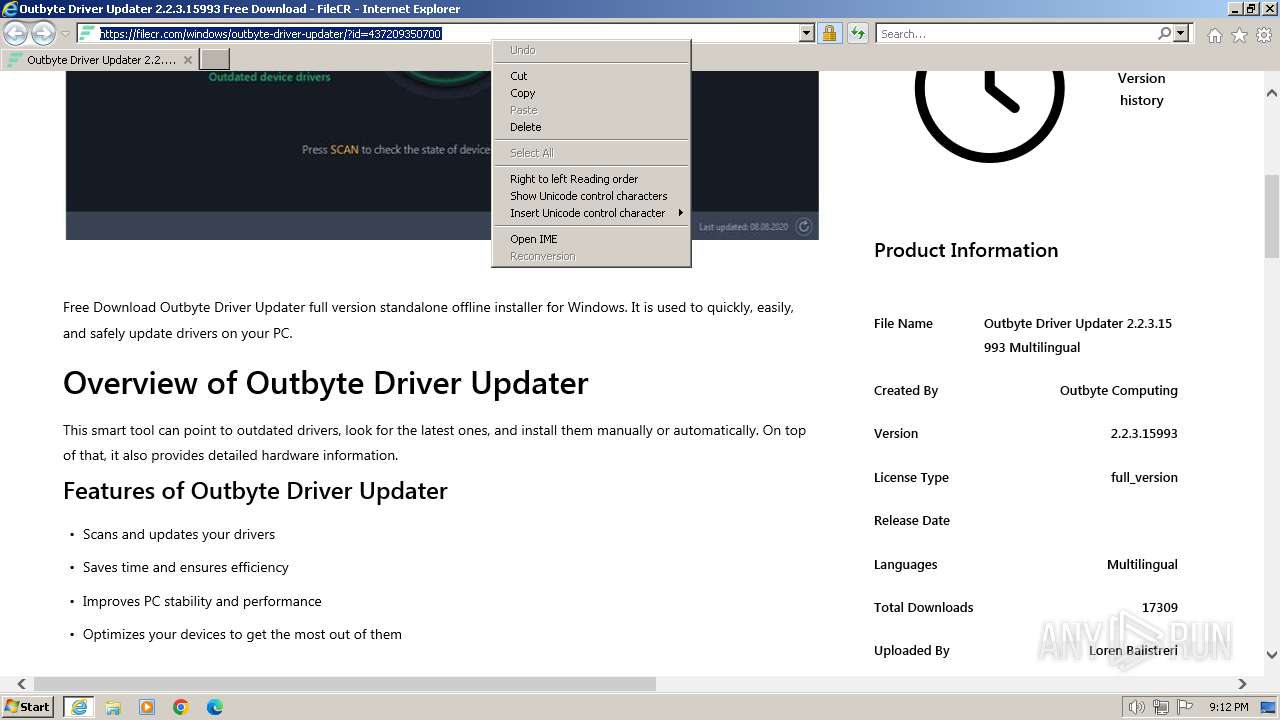Open the Version history link
Screen dimensions: 1280x720
pos(1141,89)
